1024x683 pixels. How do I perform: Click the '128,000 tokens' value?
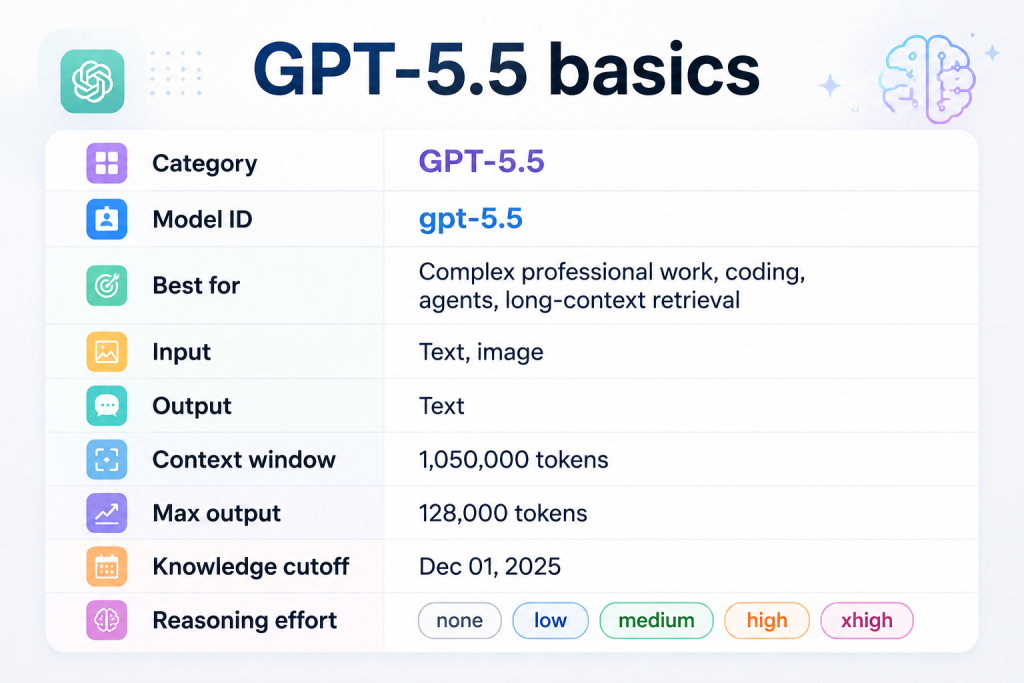click(x=503, y=513)
